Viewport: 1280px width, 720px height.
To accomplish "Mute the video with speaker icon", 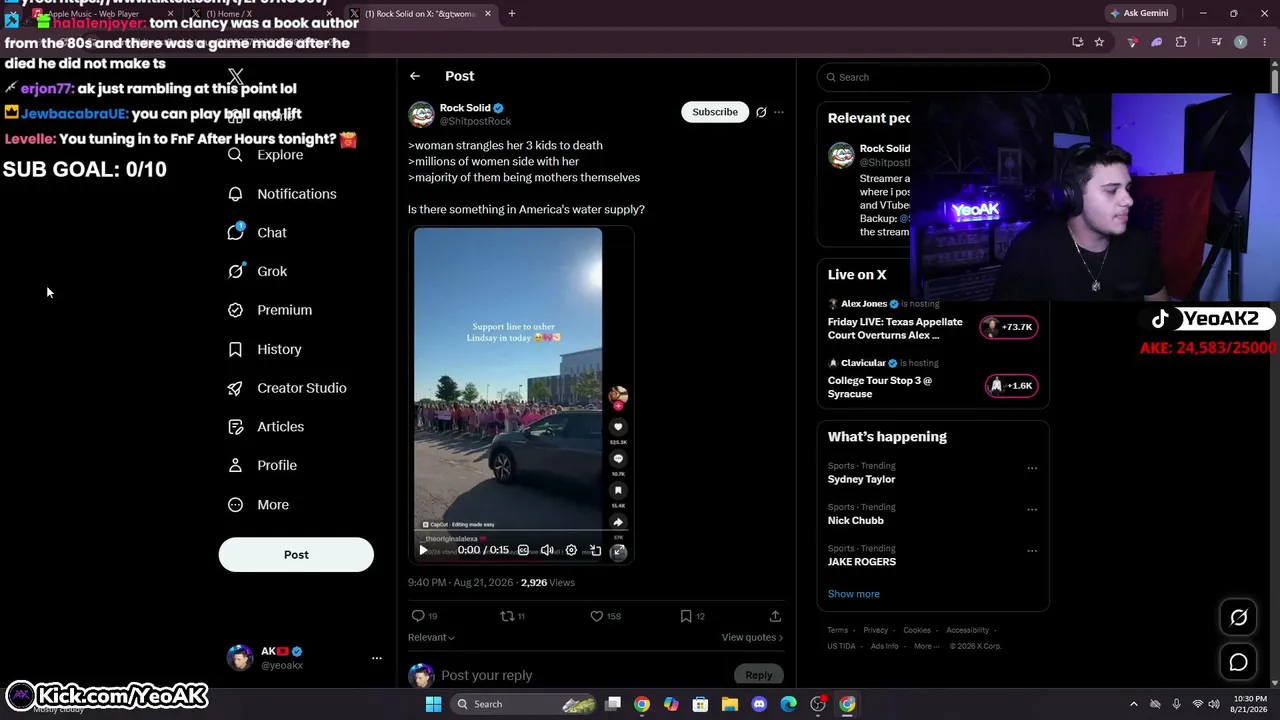I will pyautogui.click(x=547, y=550).
